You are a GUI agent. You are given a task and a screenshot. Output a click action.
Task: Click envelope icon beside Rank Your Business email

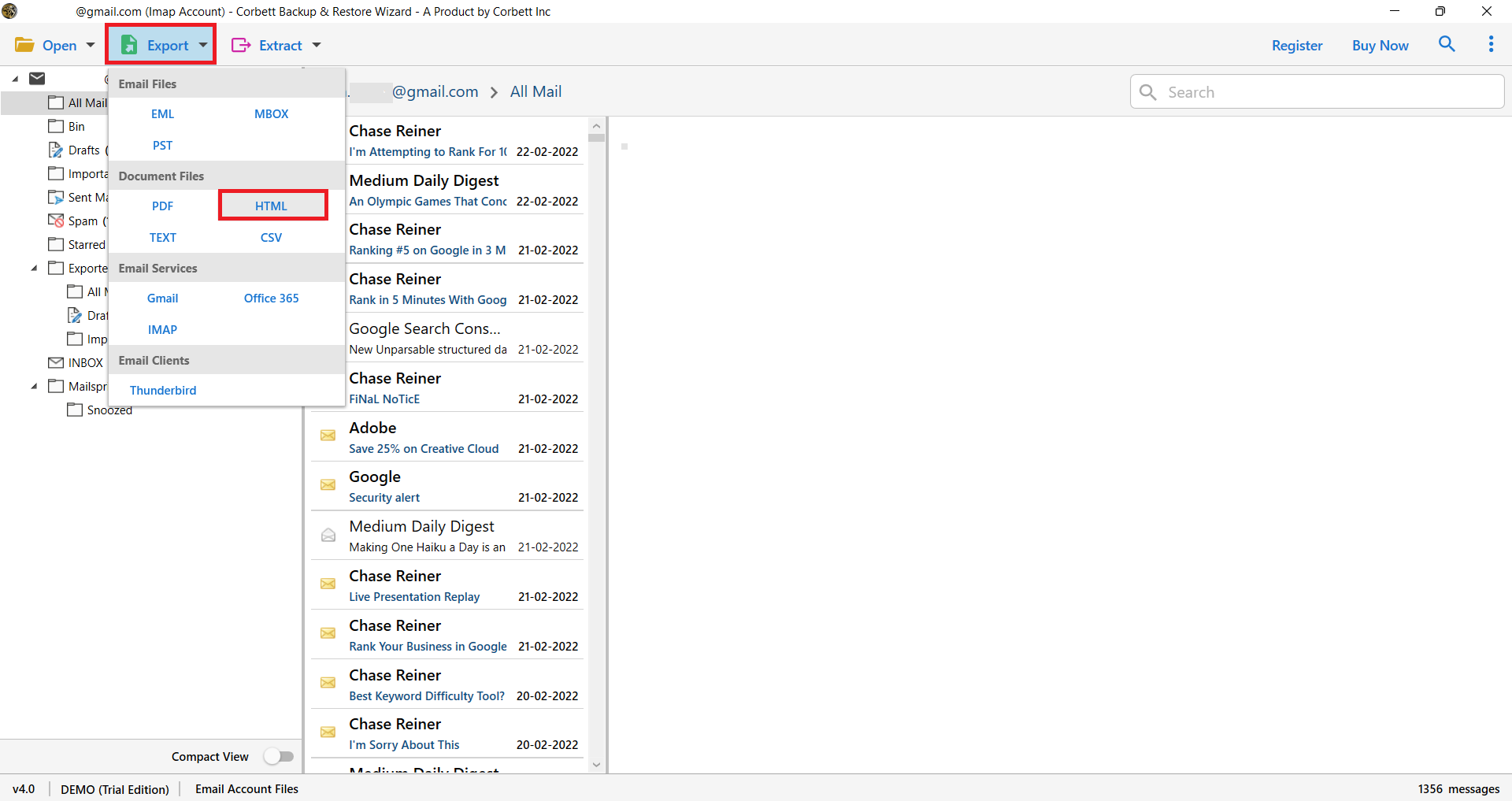click(328, 633)
